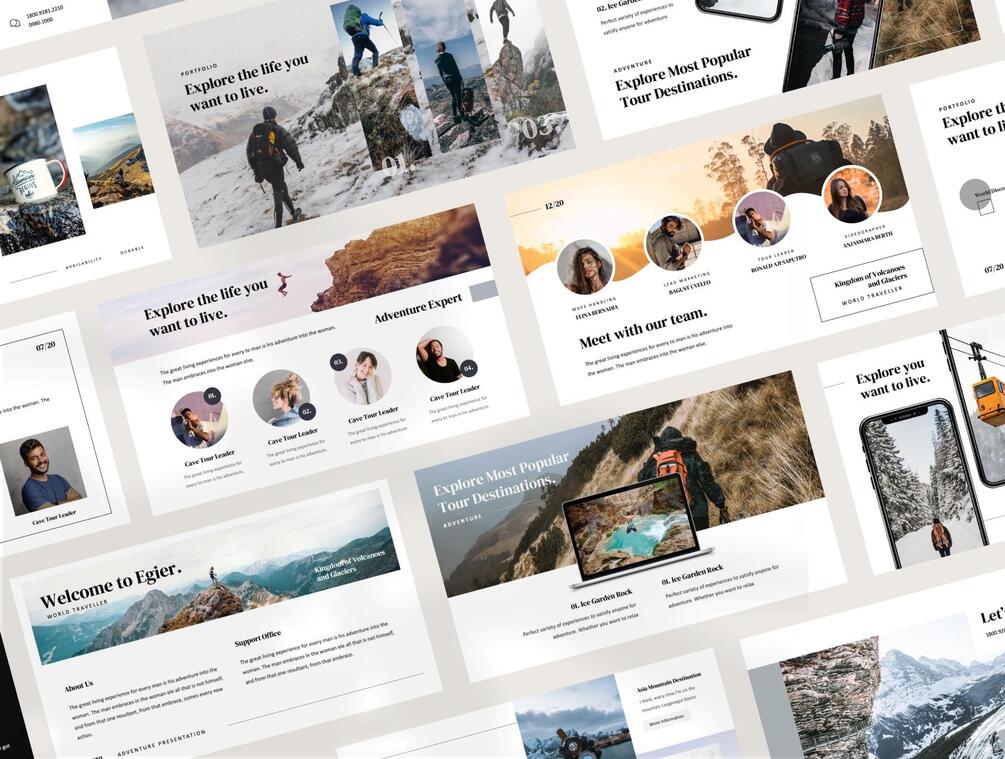Click black 'Explore Most Popular Tour Destinations.' on top slide
The width and height of the screenshot is (1005, 759).
coord(682,78)
